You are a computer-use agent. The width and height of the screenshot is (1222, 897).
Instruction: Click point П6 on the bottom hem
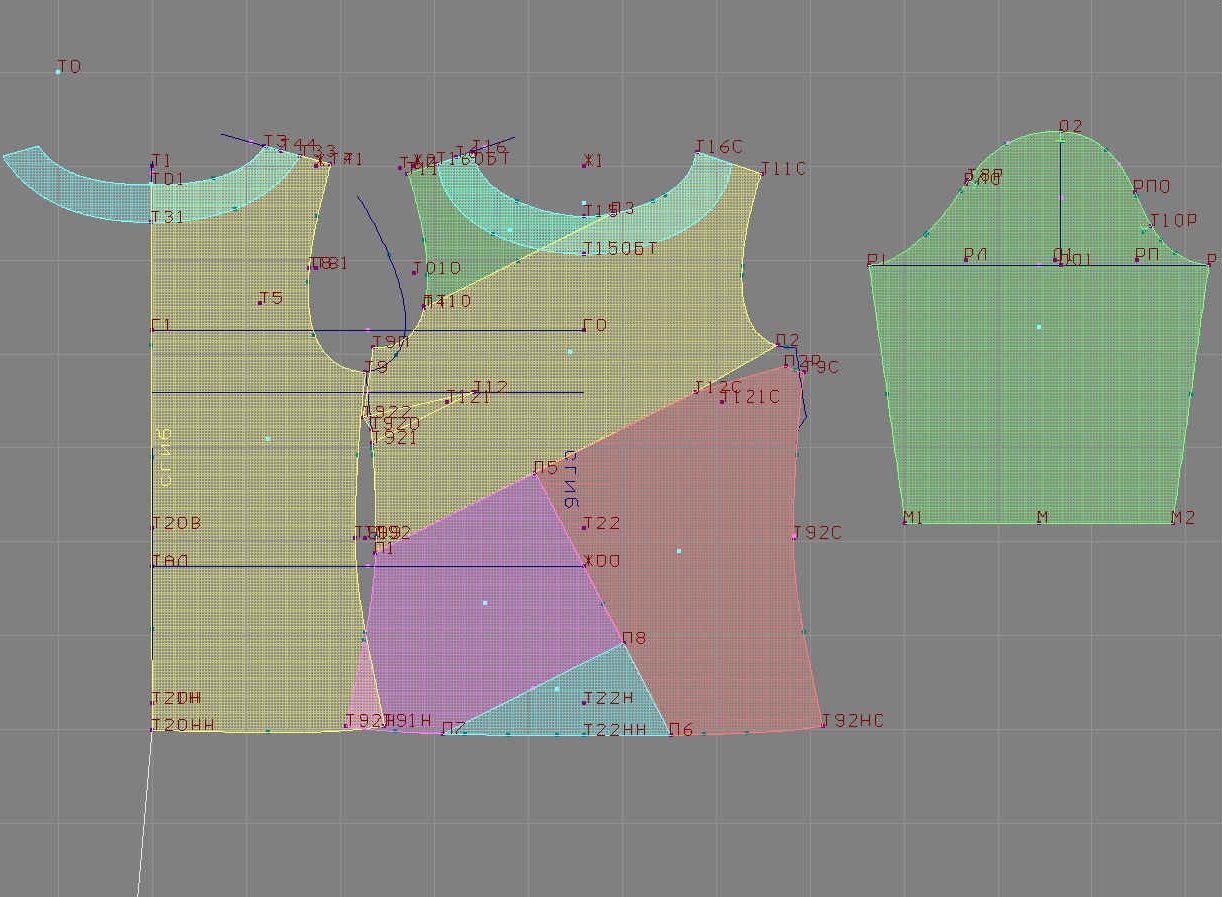[670, 735]
